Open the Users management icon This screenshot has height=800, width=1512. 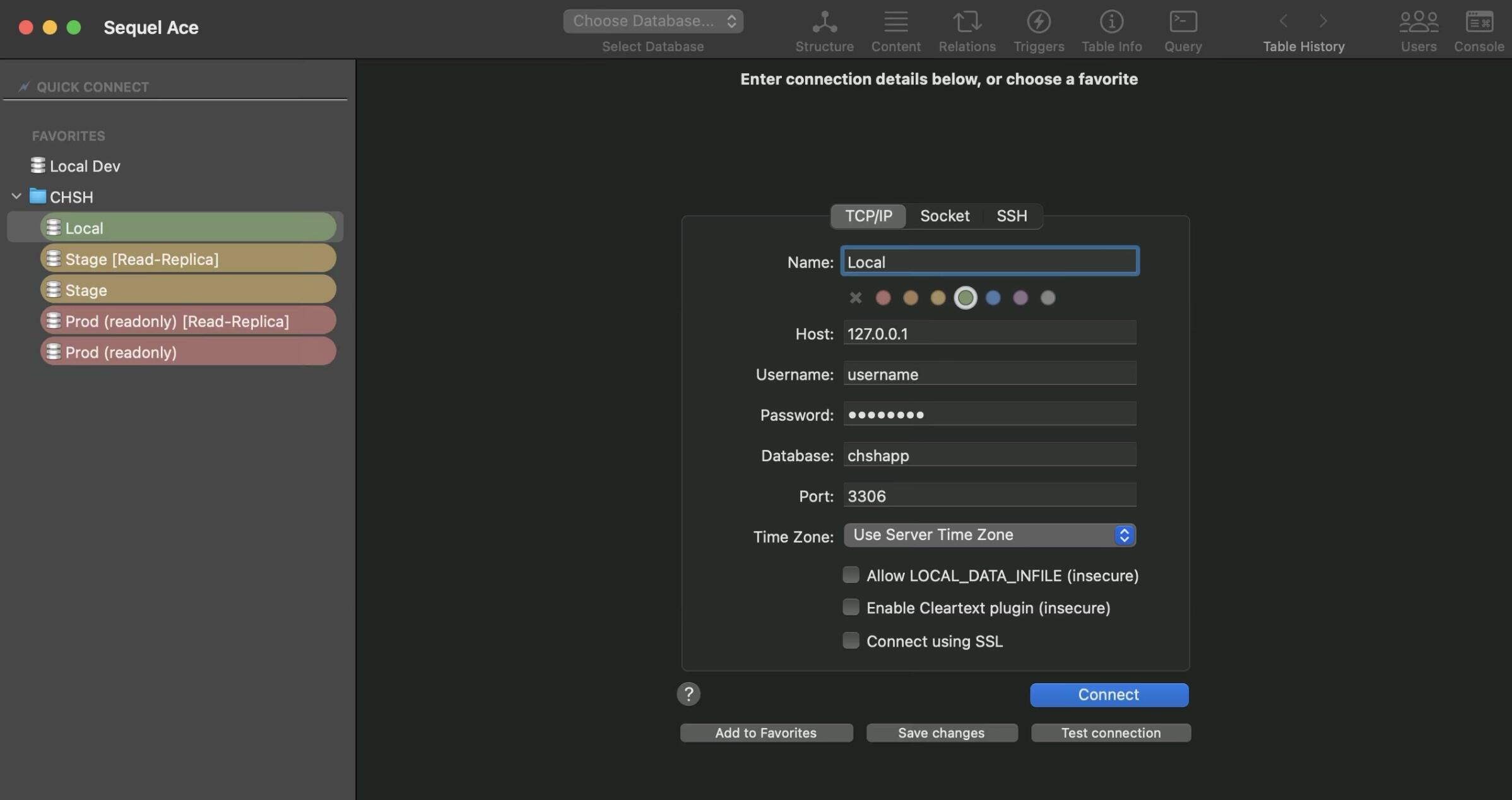1418,22
